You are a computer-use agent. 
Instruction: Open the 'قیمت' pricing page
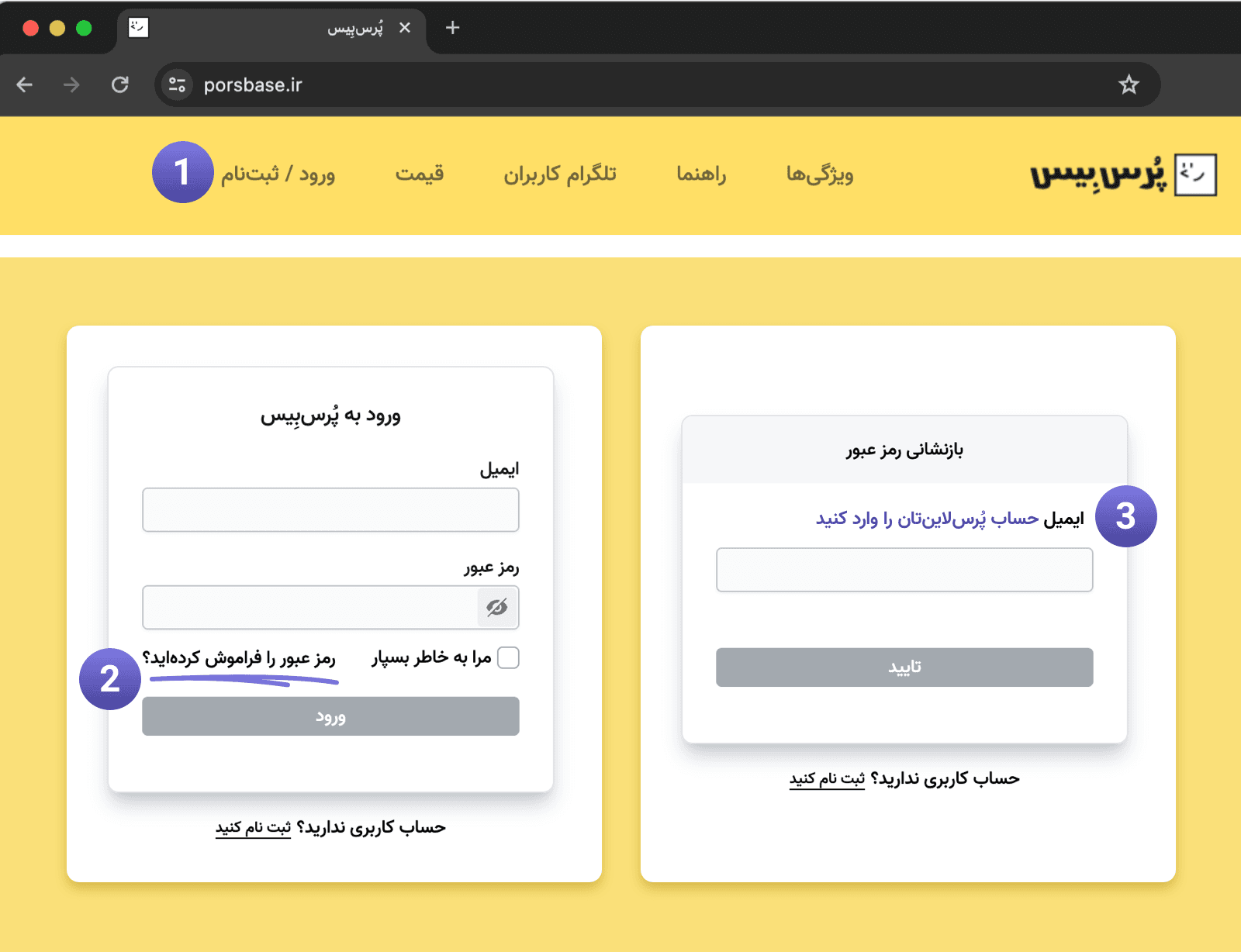(x=420, y=174)
